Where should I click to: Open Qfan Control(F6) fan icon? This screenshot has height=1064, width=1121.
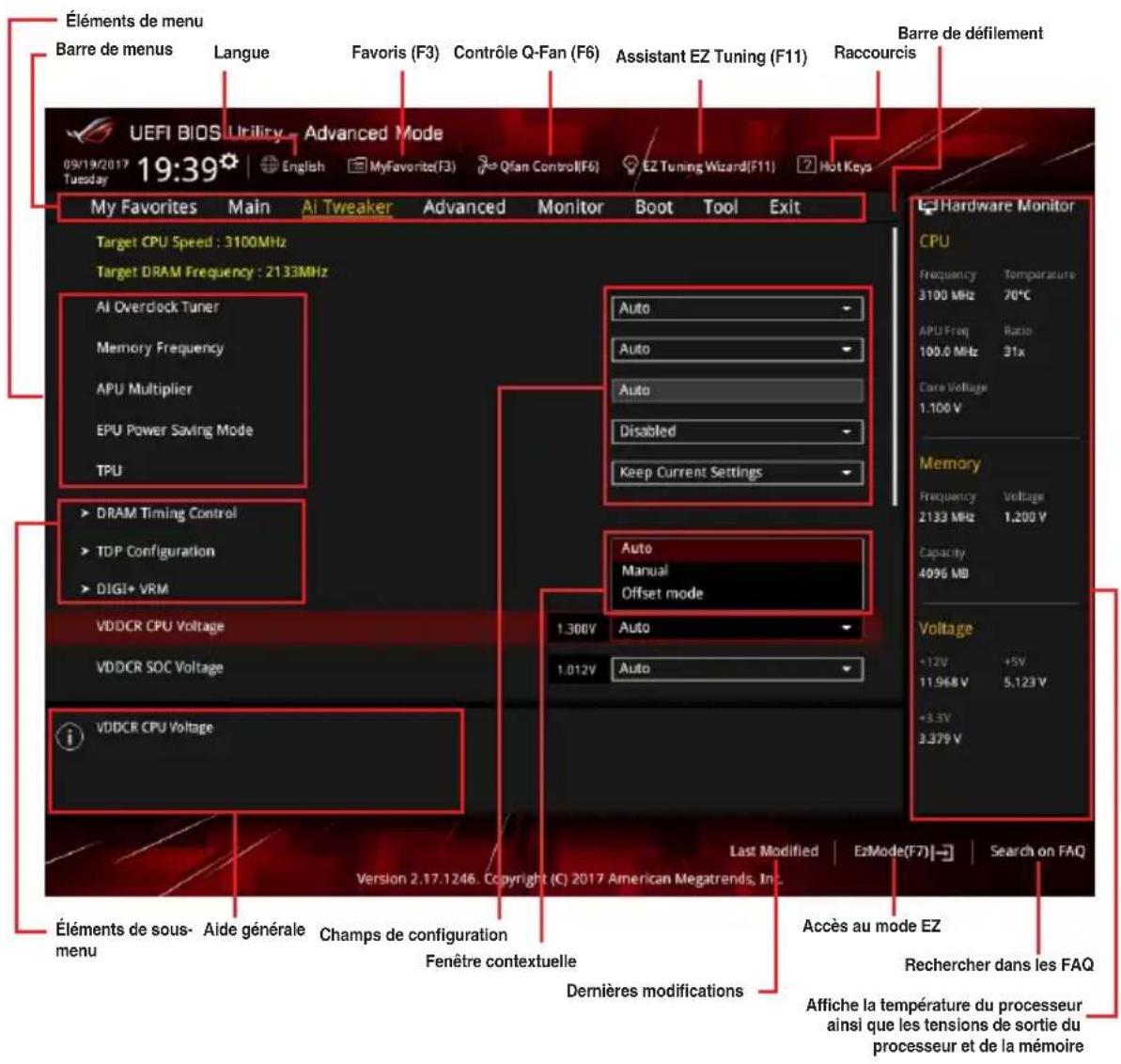pyautogui.click(x=487, y=165)
